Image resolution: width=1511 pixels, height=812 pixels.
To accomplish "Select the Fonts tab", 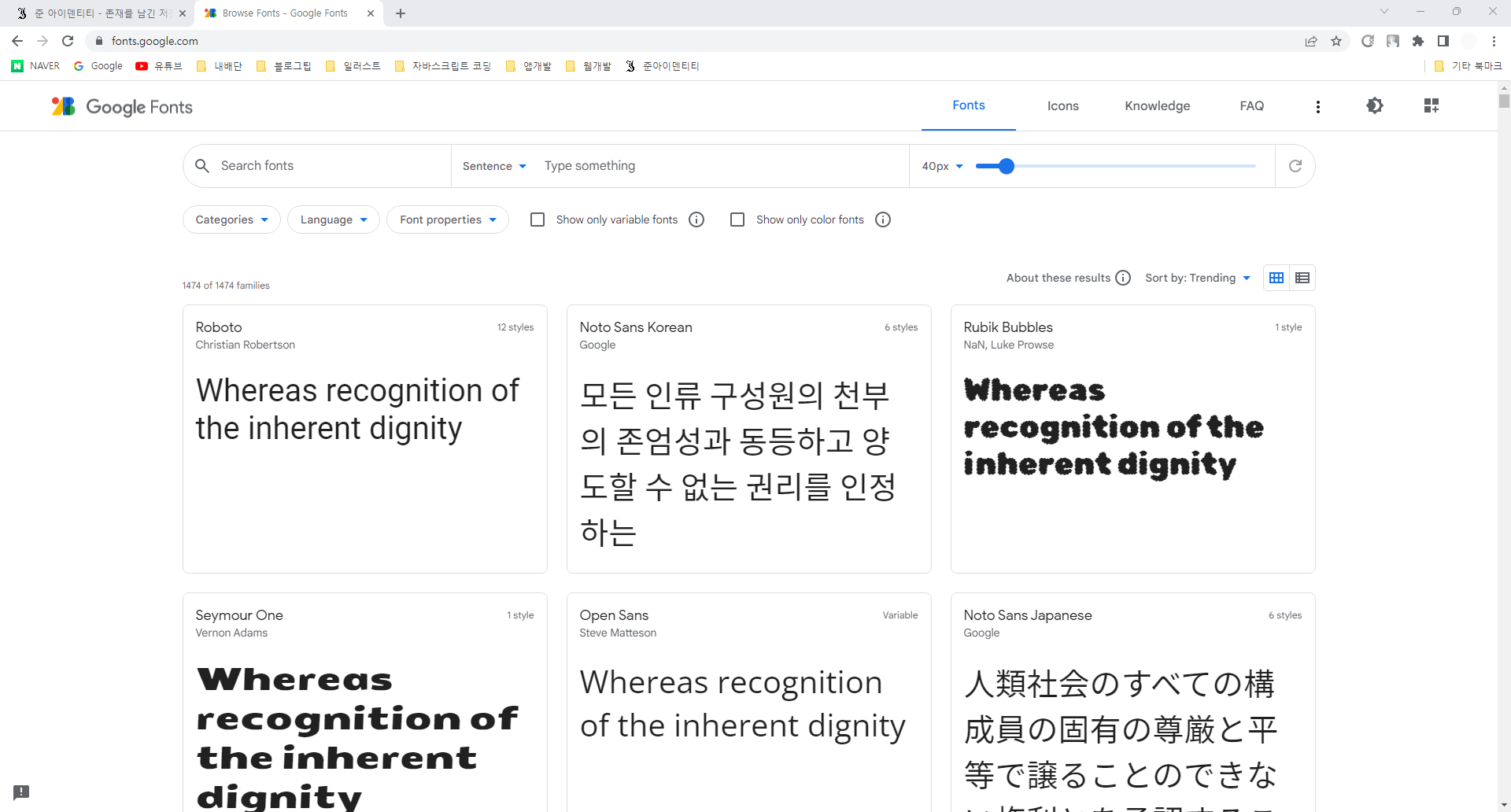I will [969, 105].
